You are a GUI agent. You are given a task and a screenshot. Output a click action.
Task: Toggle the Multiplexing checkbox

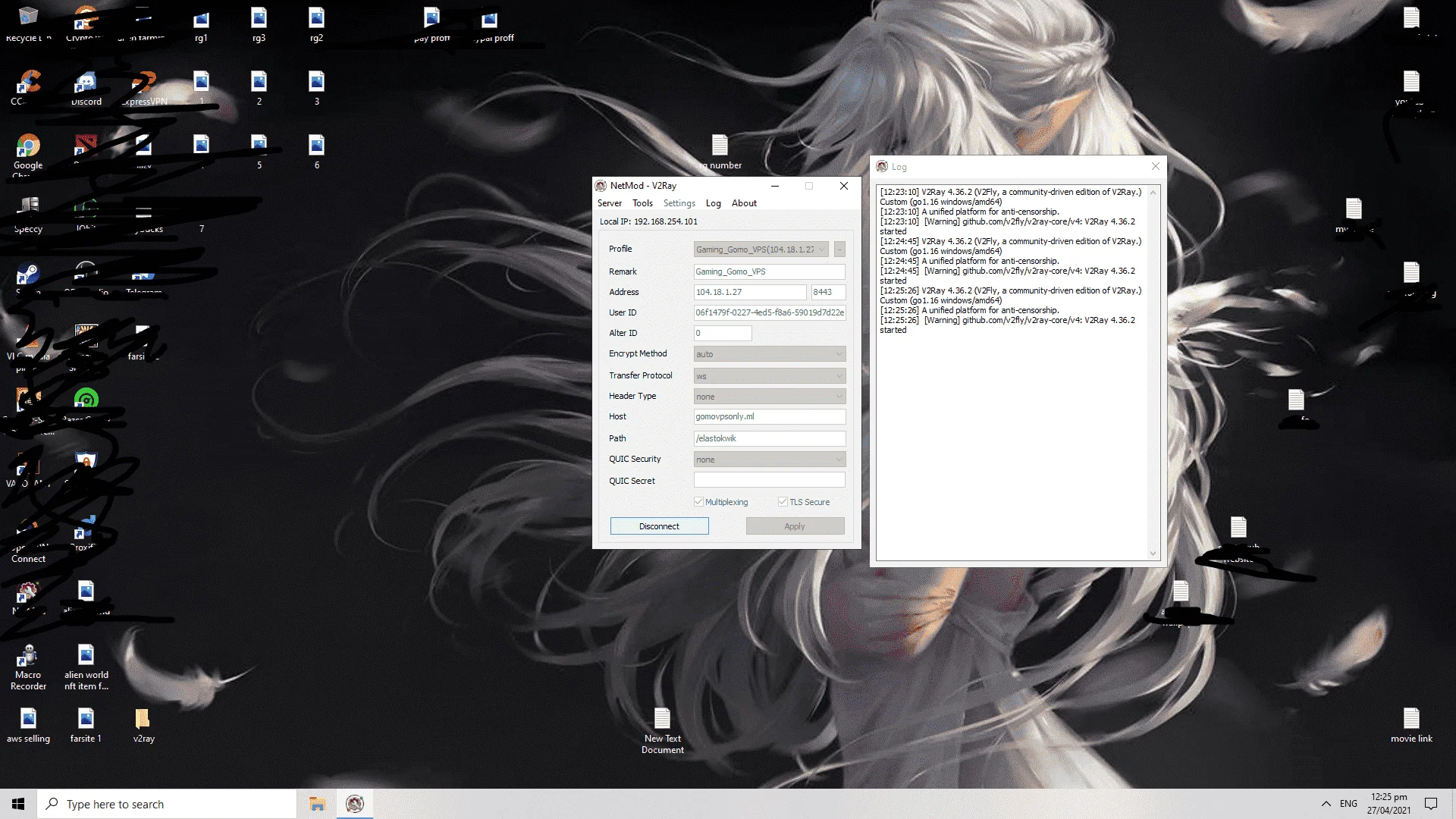(x=698, y=502)
